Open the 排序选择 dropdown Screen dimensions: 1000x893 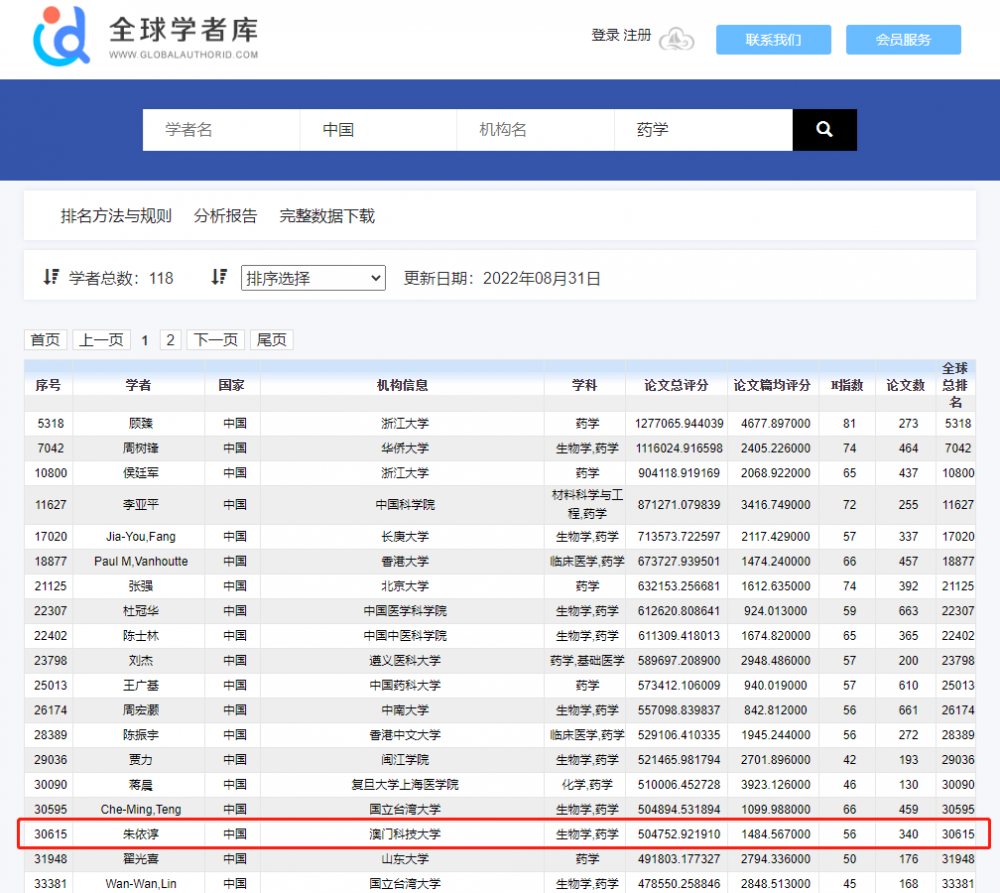(313, 278)
